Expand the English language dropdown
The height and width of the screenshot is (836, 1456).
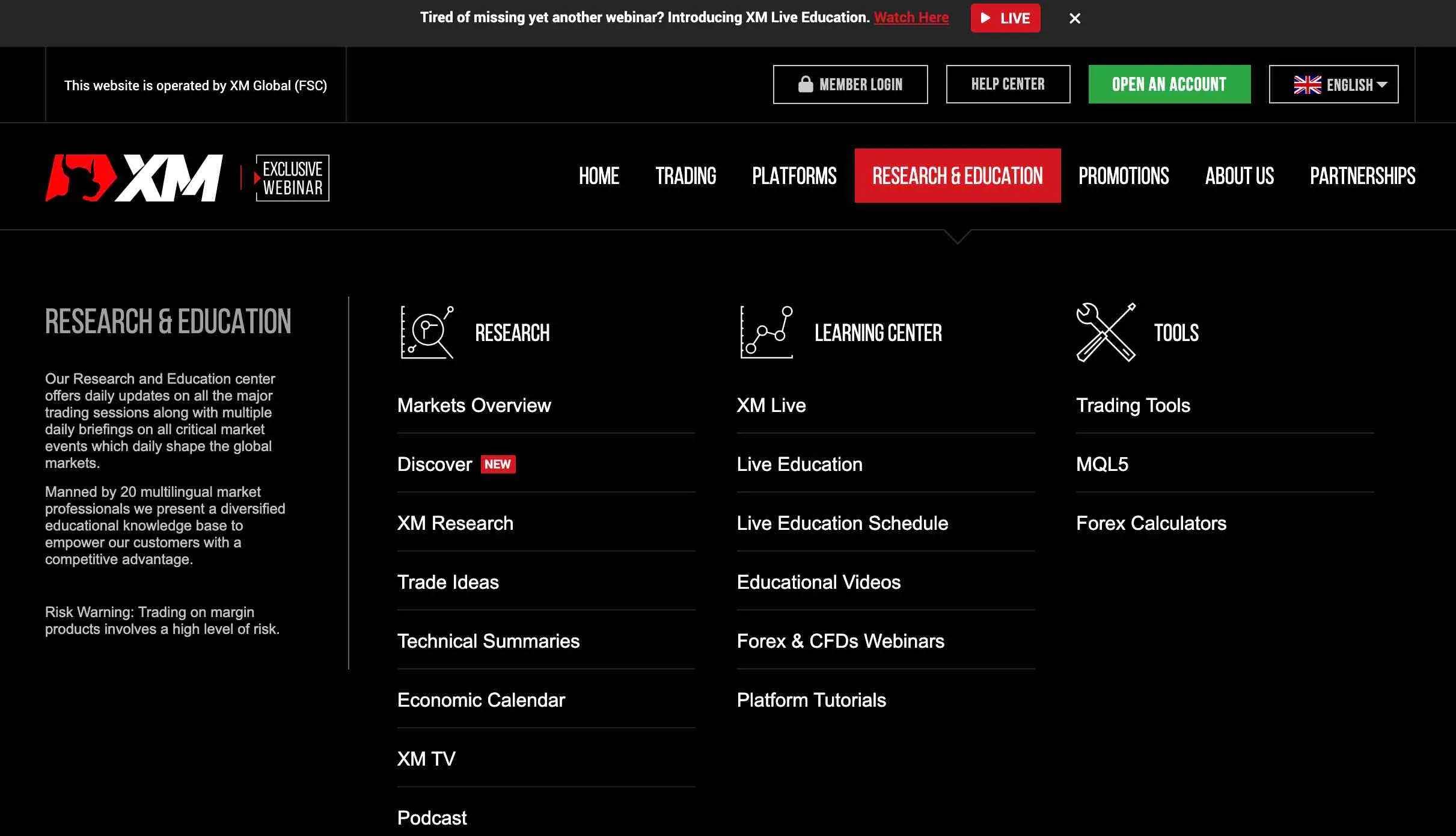coord(1333,84)
